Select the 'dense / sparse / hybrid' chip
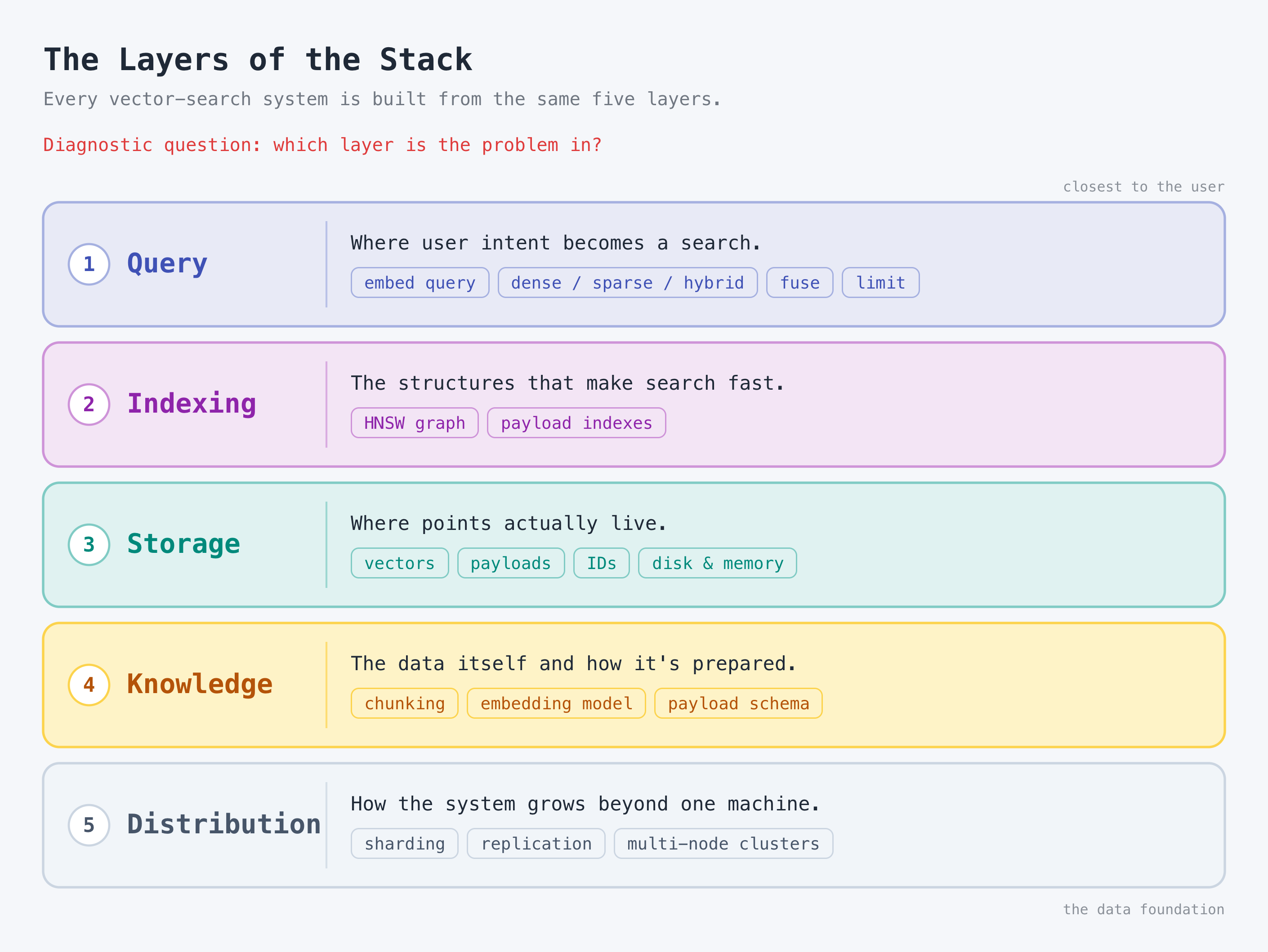1268x952 pixels. click(x=628, y=283)
